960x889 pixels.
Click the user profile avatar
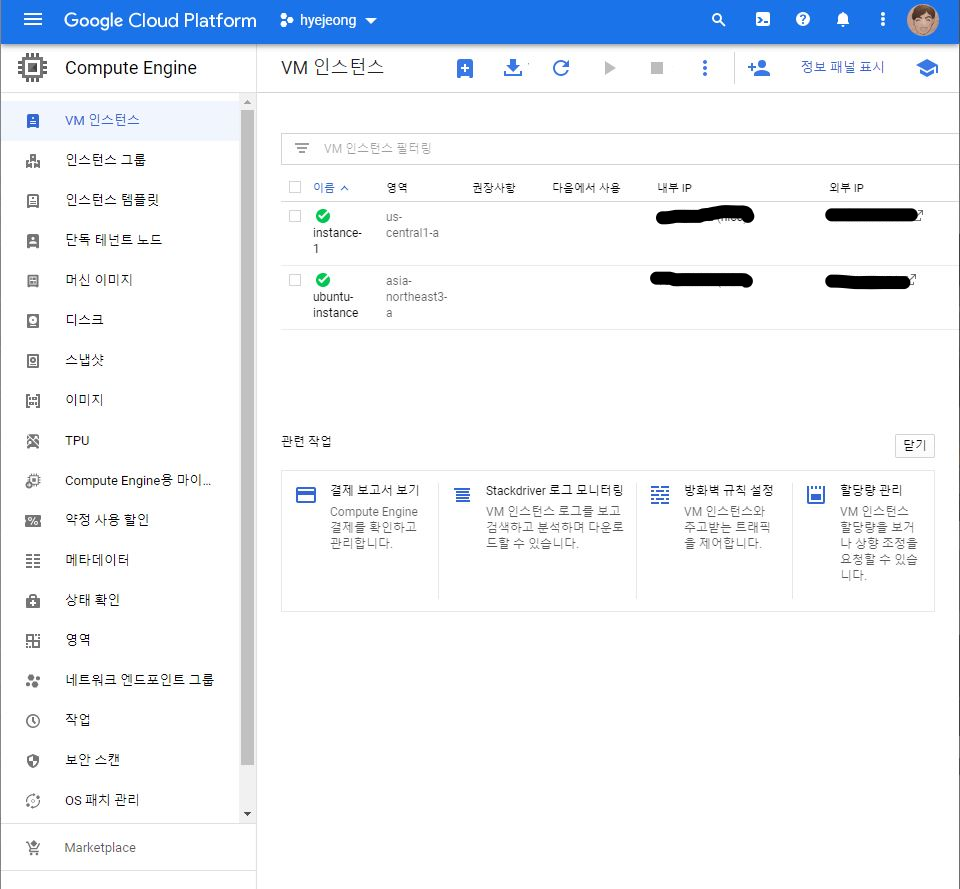point(922,20)
